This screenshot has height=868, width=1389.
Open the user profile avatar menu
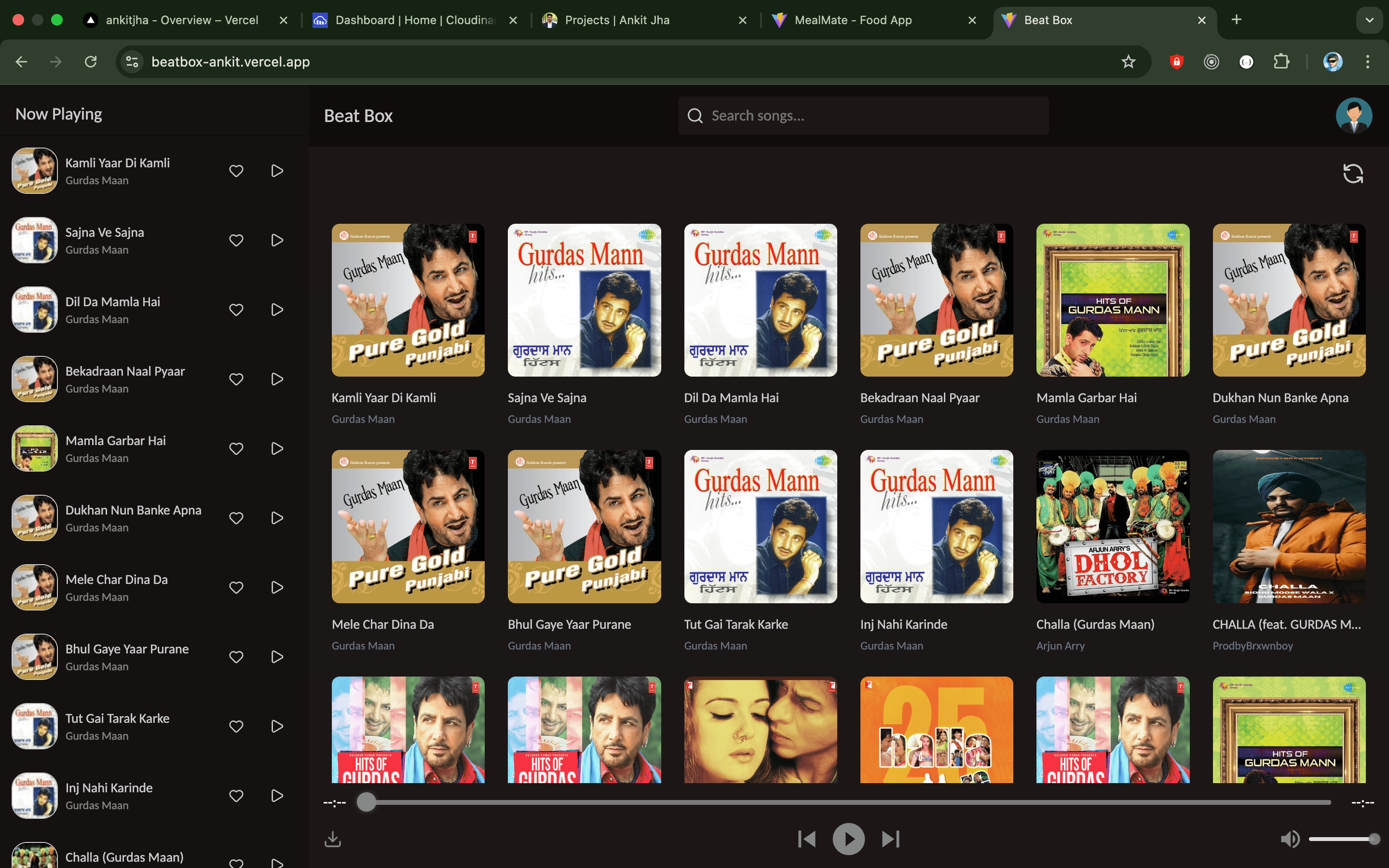pos(1353,115)
